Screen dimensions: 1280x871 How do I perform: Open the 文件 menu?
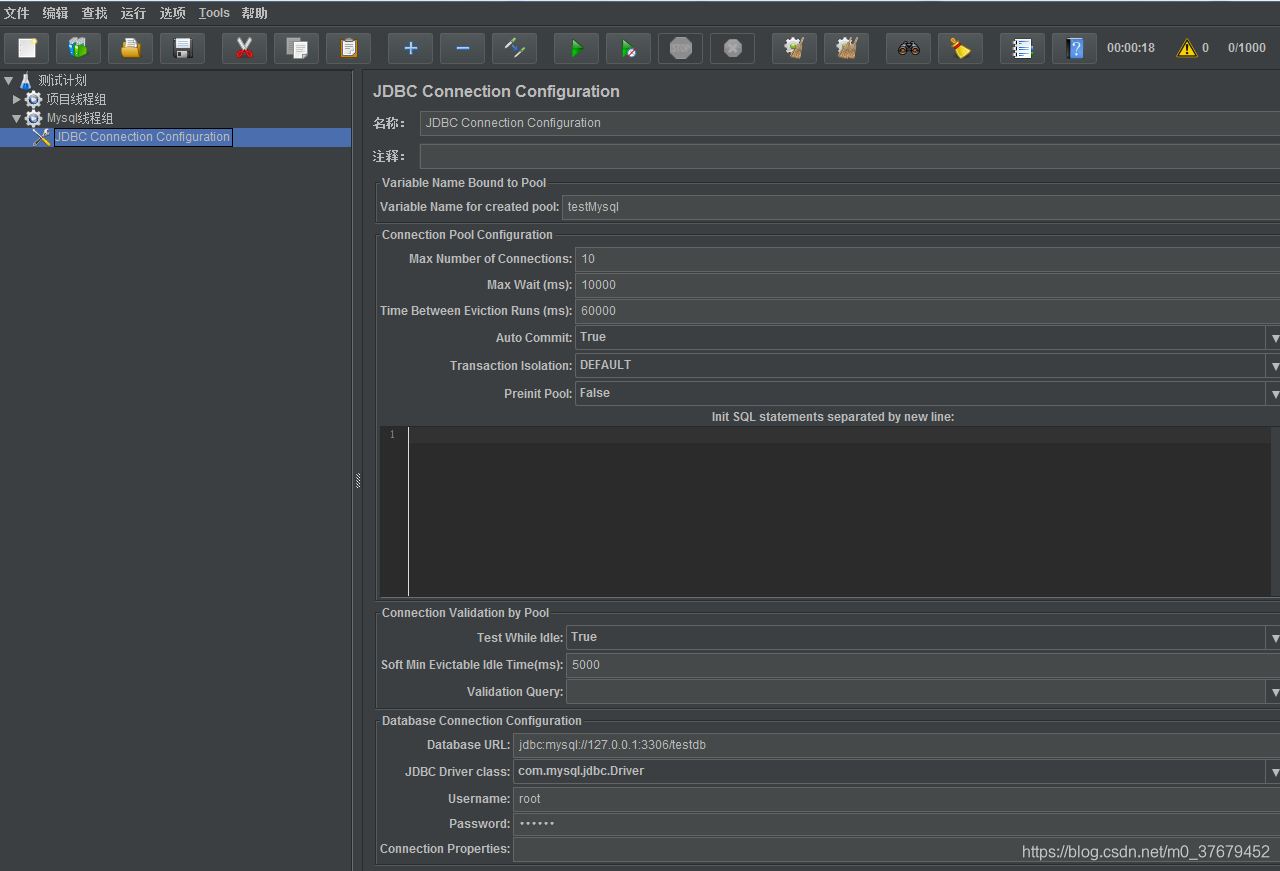click(x=17, y=13)
